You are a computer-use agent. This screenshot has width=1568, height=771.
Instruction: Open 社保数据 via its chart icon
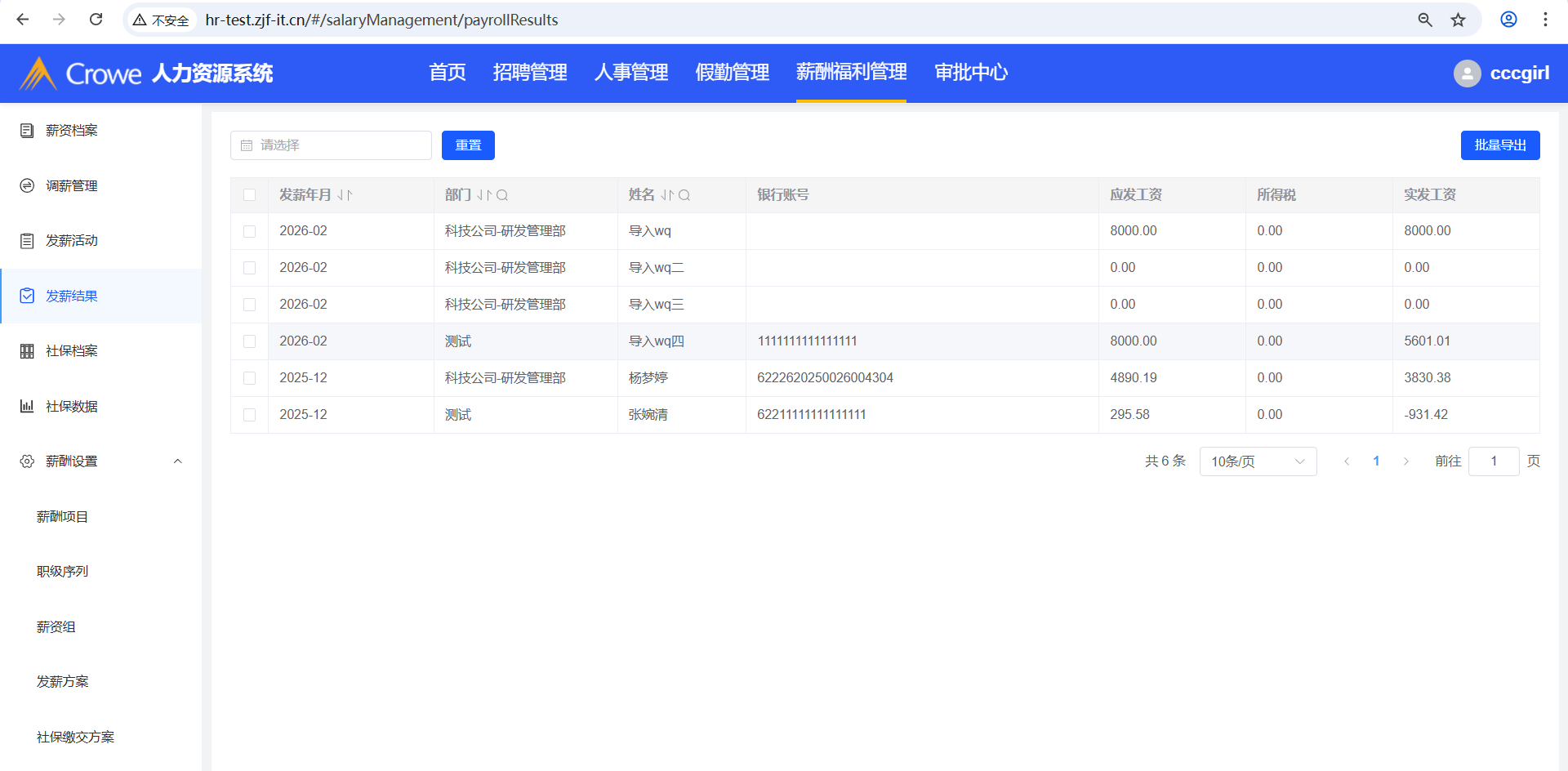[x=27, y=406]
